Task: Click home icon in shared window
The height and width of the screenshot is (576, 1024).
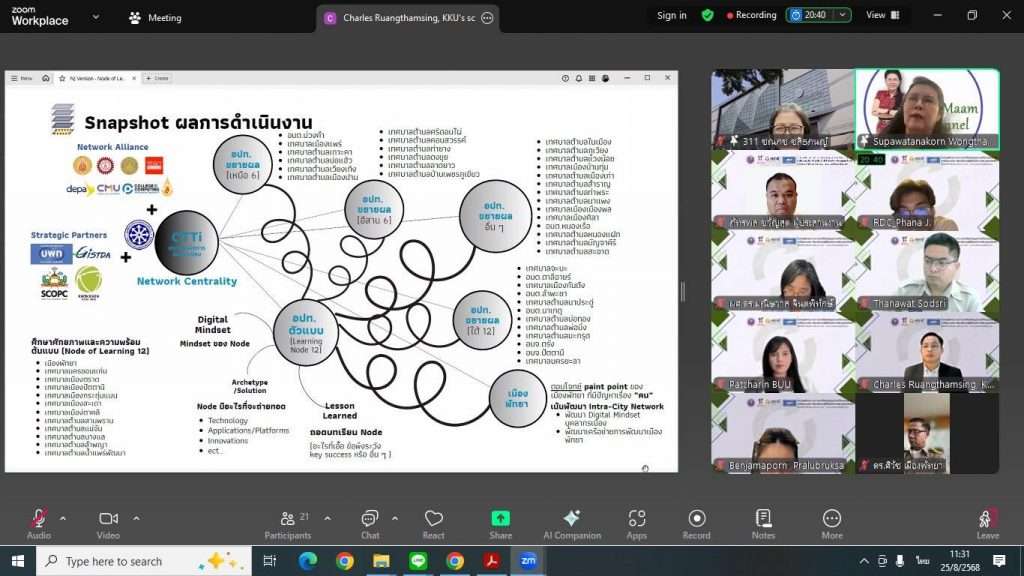Action: pos(46,78)
